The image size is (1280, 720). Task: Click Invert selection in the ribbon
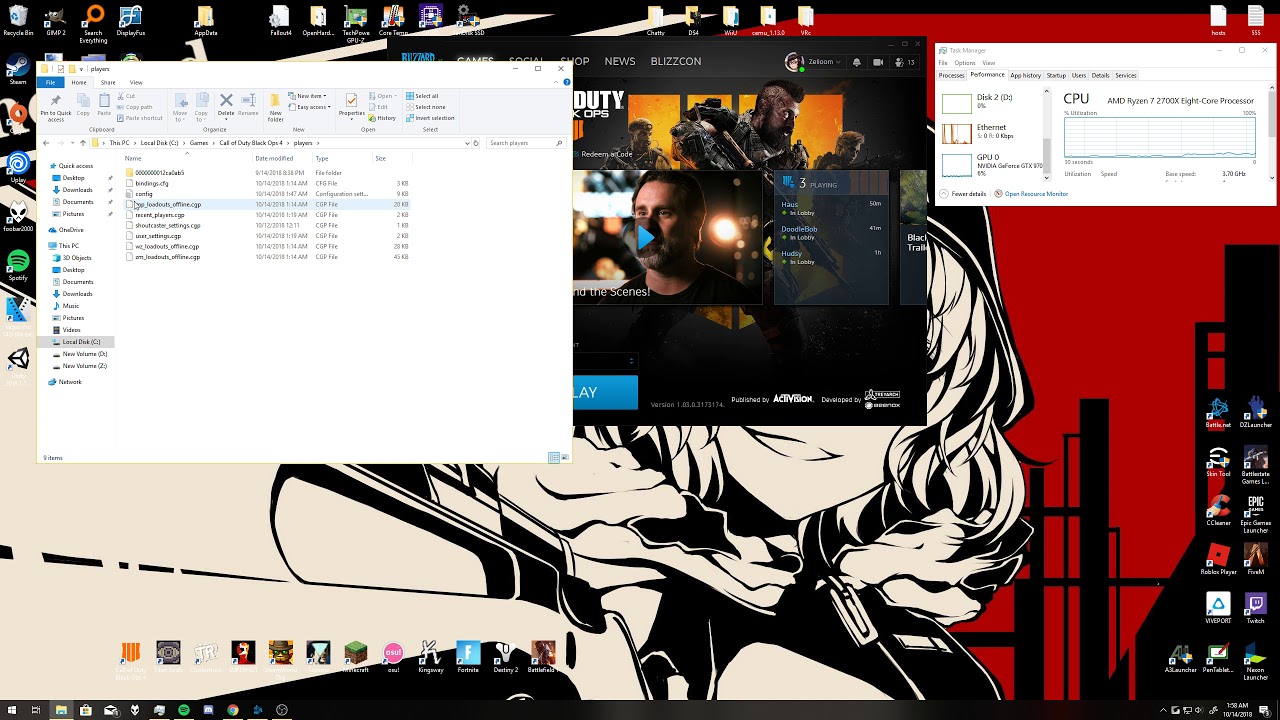coord(430,118)
